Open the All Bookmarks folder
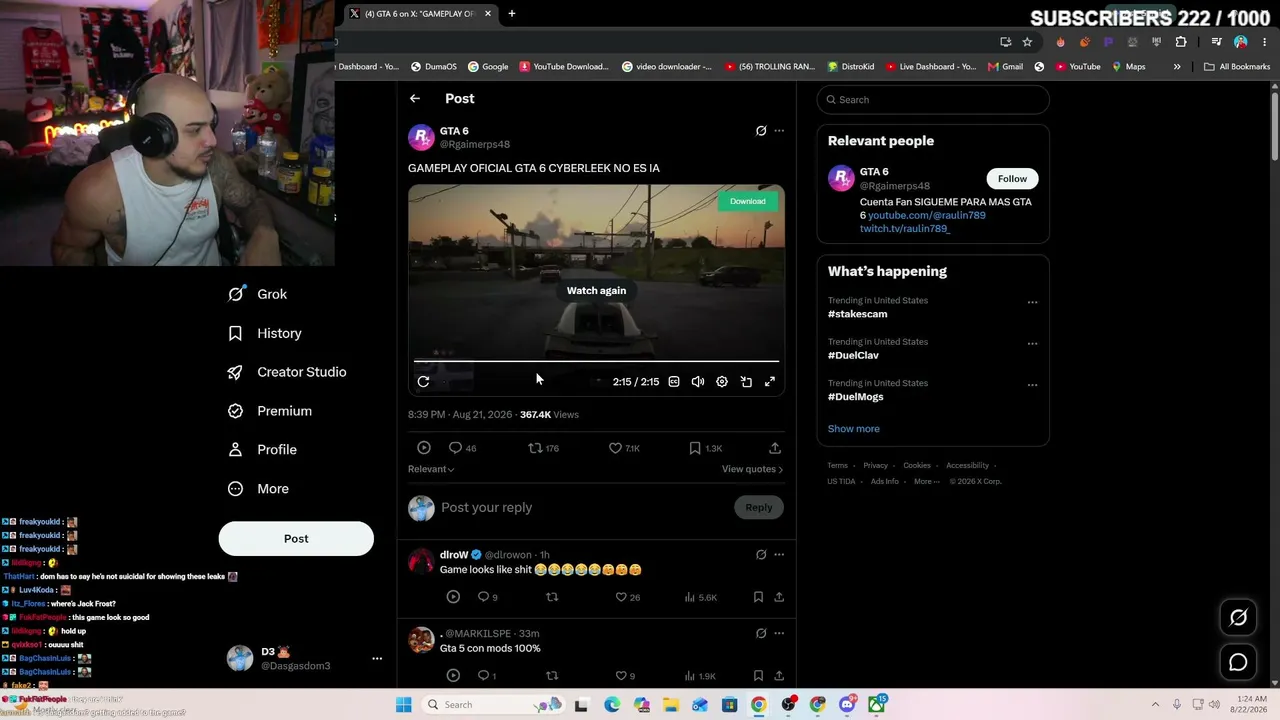1280x720 pixels. pyautogui.click(x=1237, y=67)
